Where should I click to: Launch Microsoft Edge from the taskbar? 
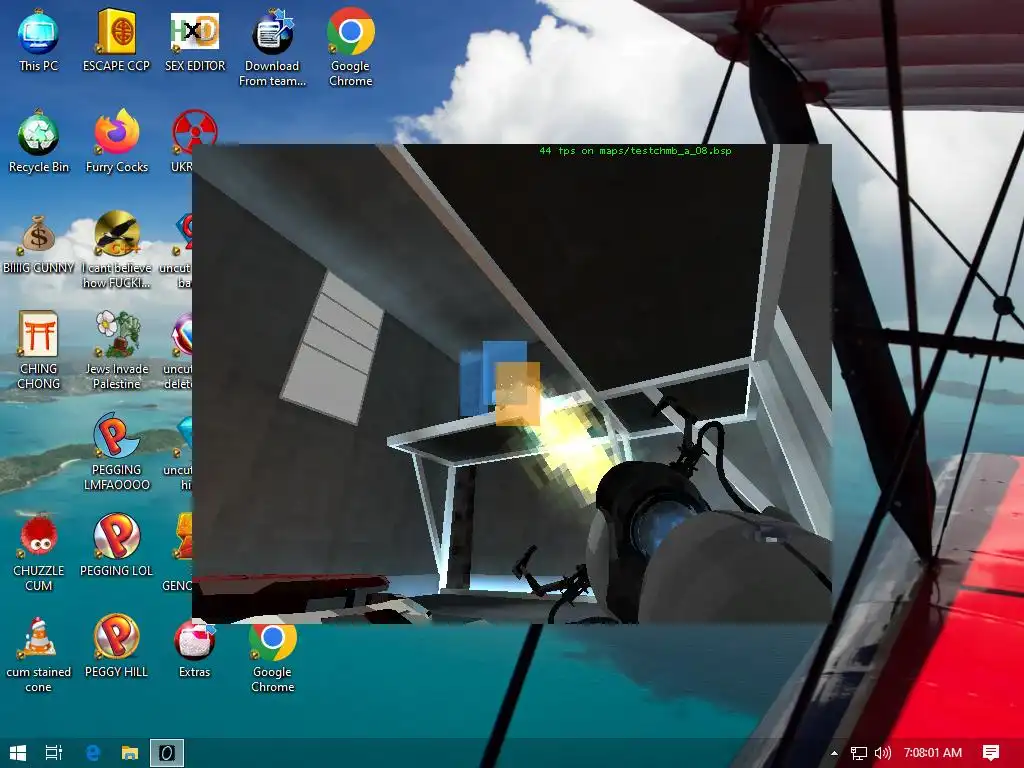point(92,753)
